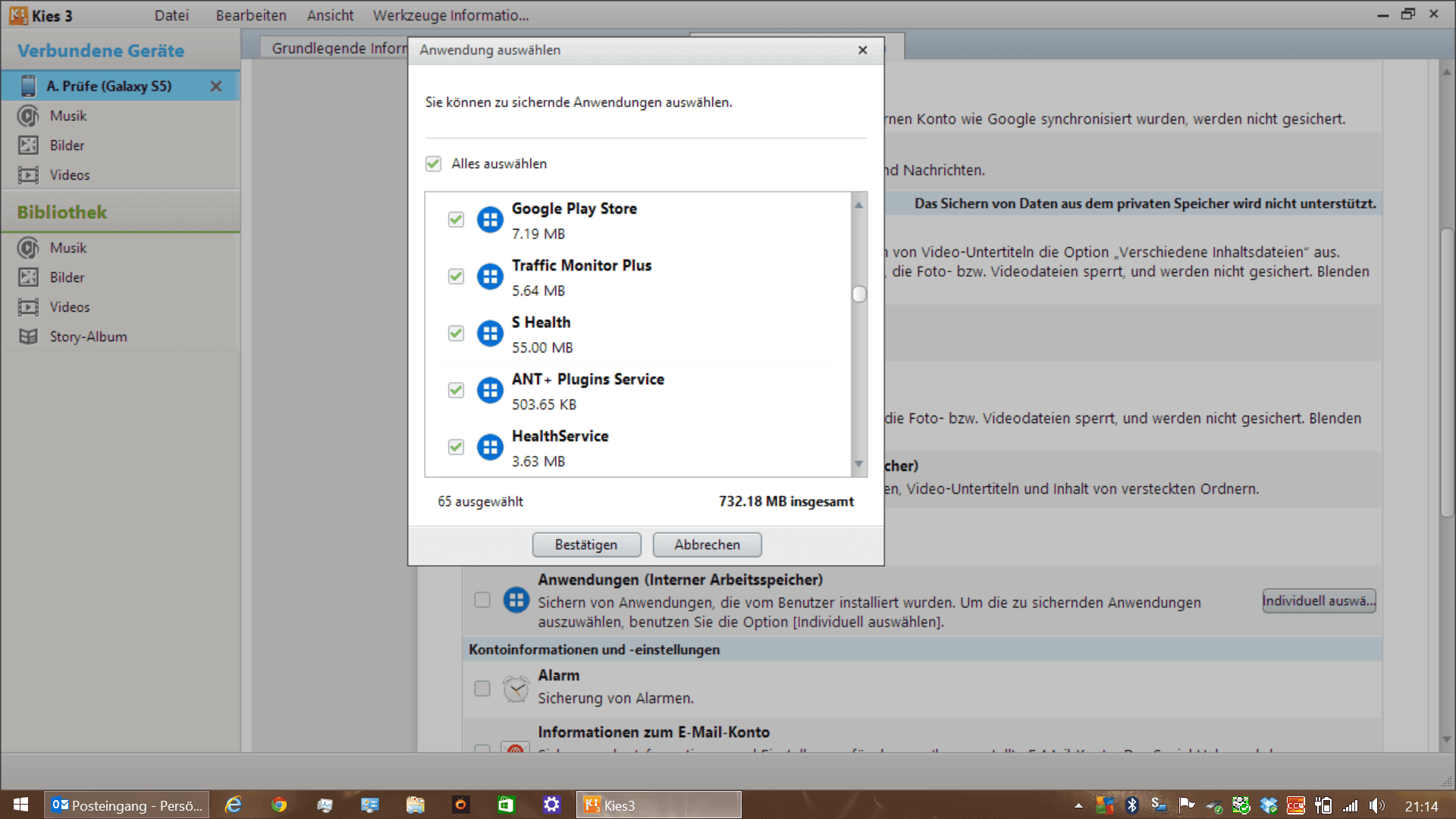
Task: Uncheck HealthService checkbox
Action: pos(456,447)
